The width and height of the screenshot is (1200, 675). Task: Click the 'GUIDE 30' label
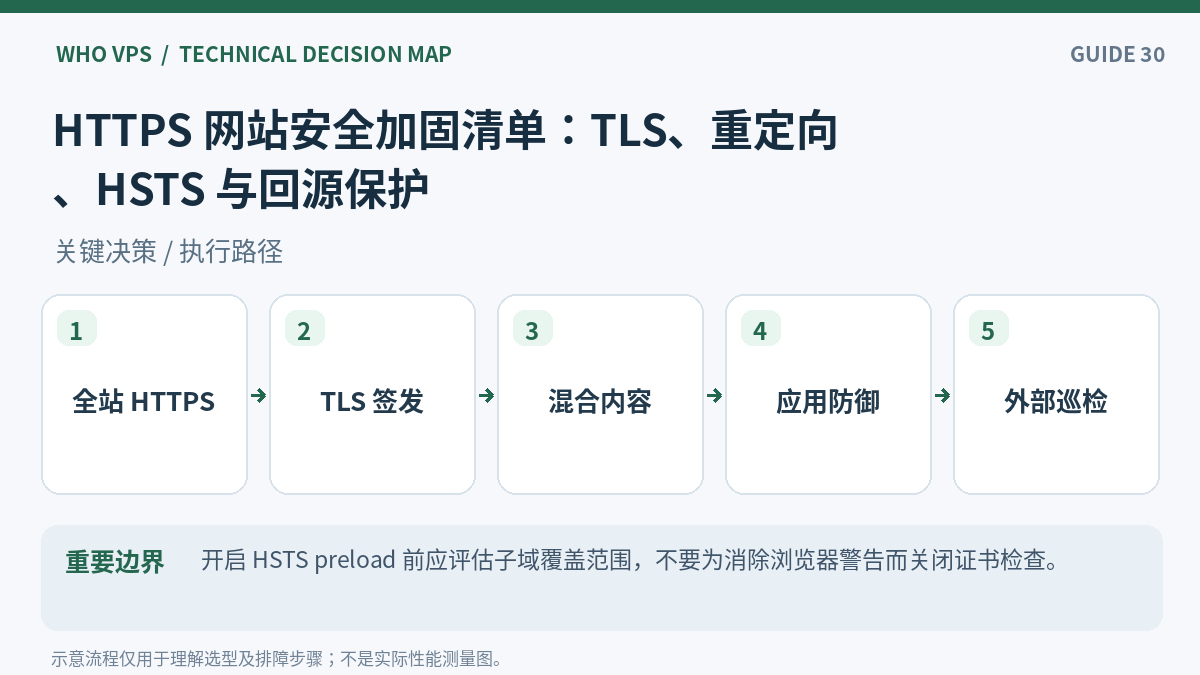(1117, 54)
